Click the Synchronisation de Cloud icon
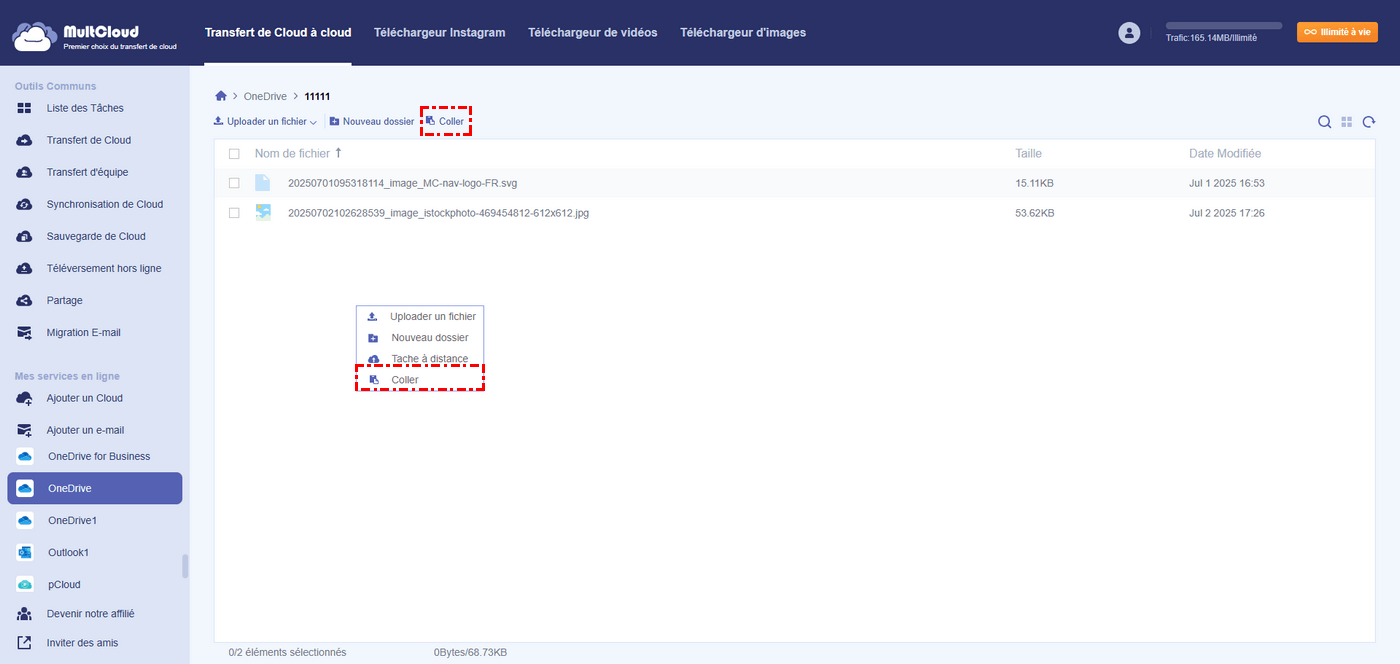Image resolution: width=1400 pixels, height=664 pixels. [x=24, y=204]
